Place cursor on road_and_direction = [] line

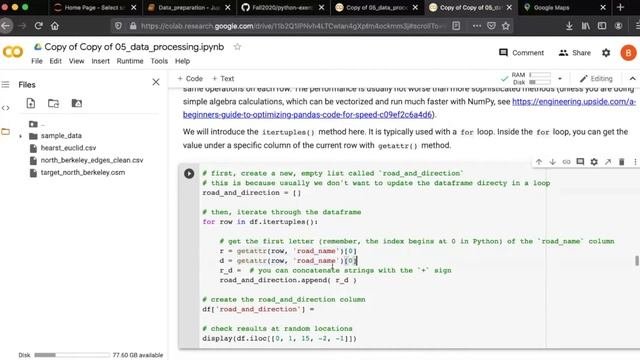coord(251,193)
